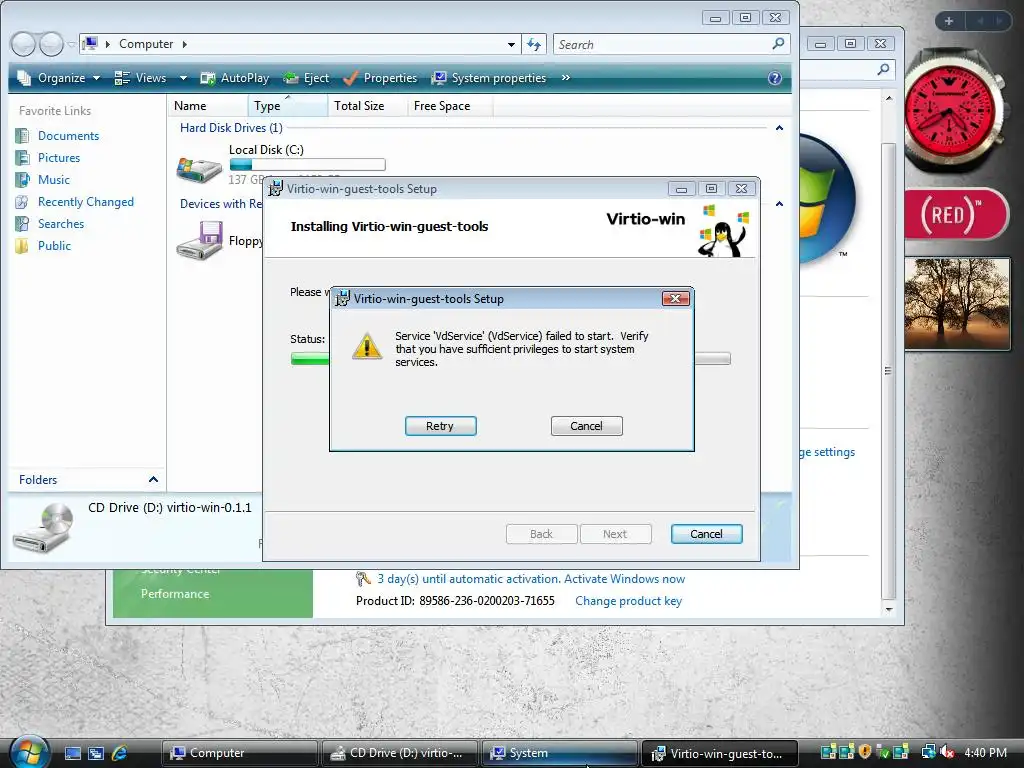Click Retry in the VdService error dialog

pyautogui.click(x=440, y=426)
